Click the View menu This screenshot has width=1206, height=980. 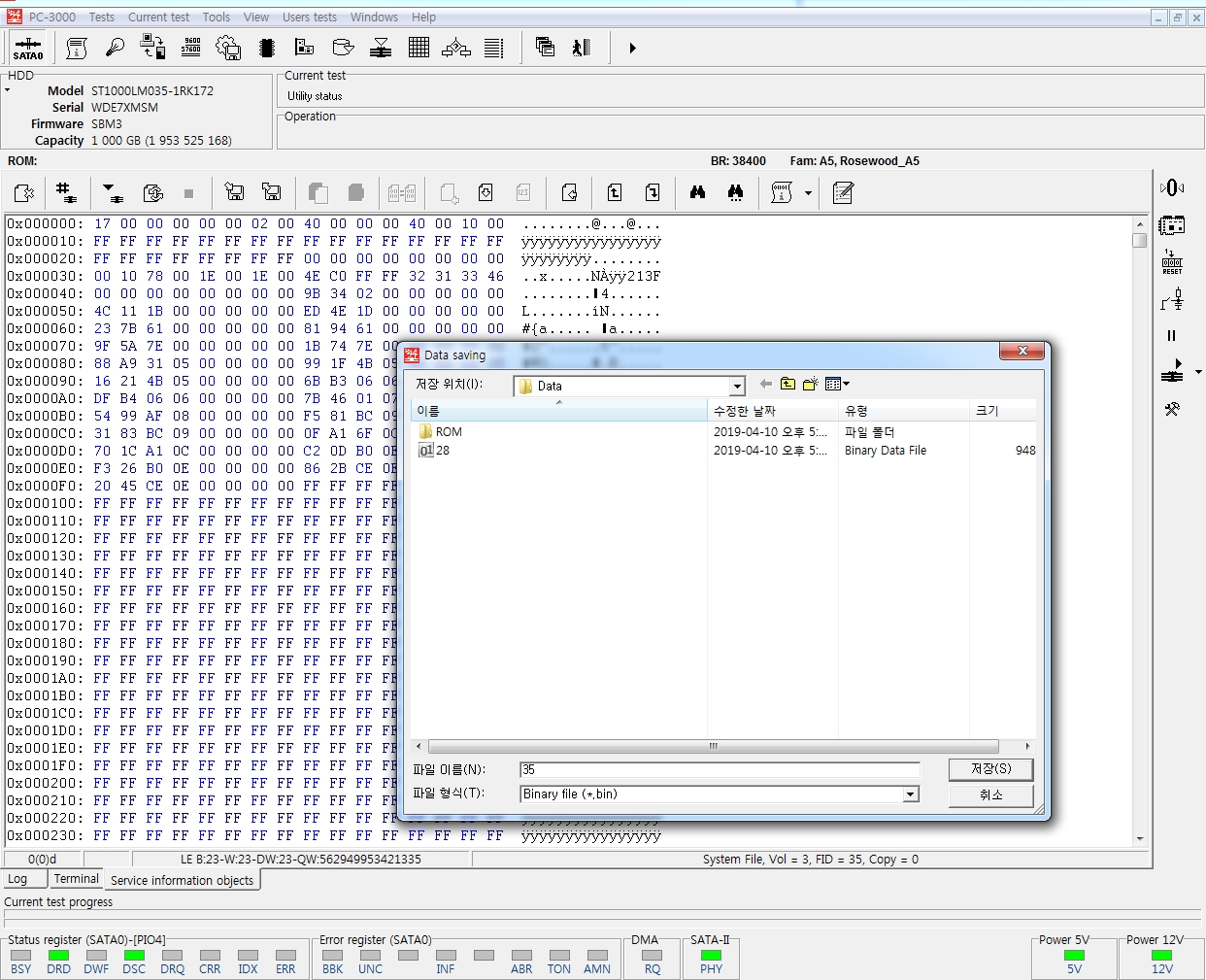tap(256, 17)
